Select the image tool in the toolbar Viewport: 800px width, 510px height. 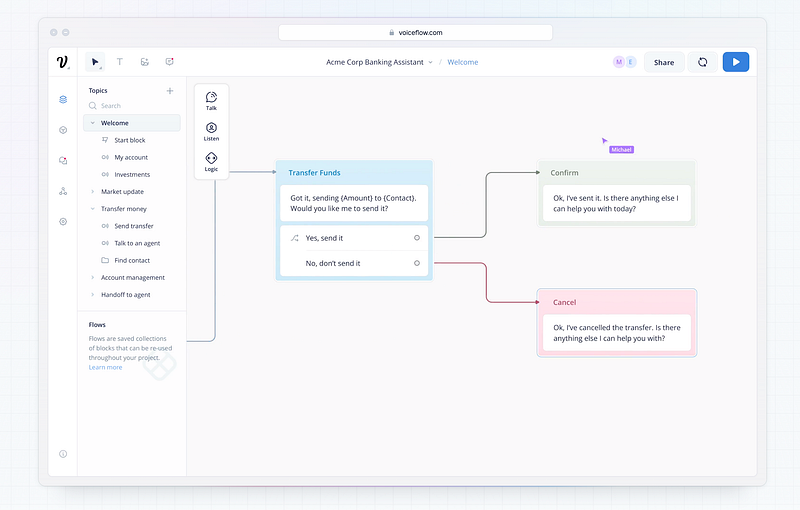click(x=144, y=62)
